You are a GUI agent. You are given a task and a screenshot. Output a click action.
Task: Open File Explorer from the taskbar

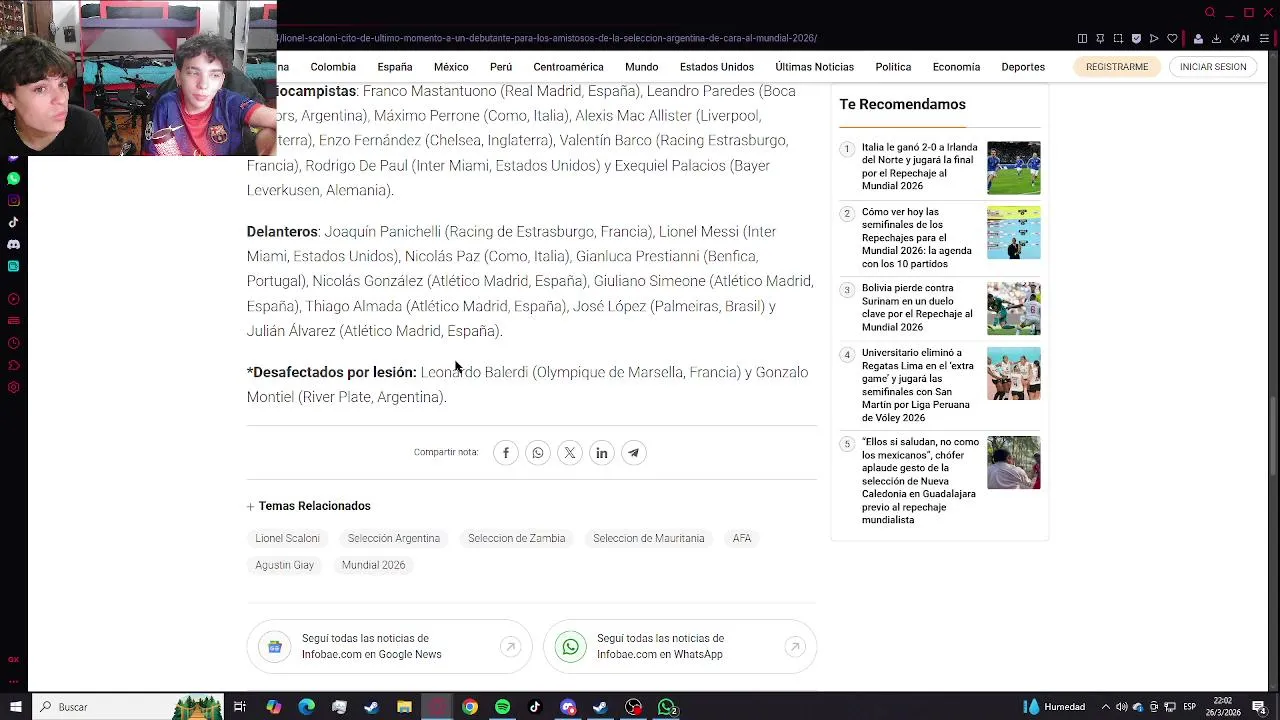pyautogui.click(x=404, y=707)
